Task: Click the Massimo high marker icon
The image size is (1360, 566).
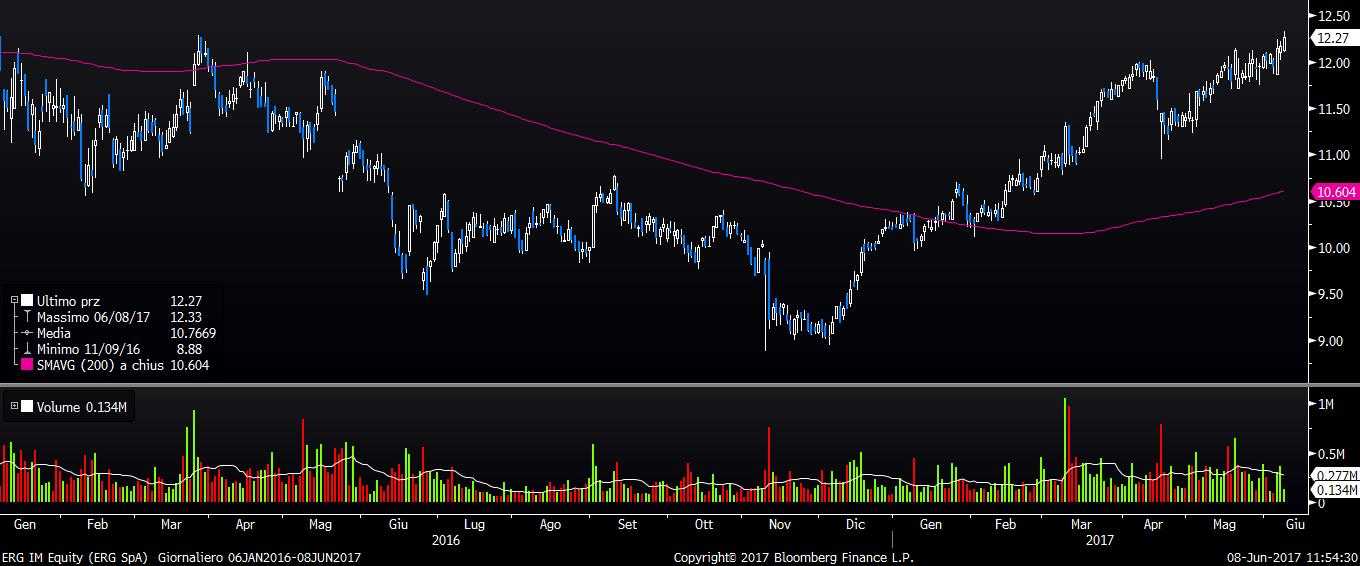Action: click(27, 316)
